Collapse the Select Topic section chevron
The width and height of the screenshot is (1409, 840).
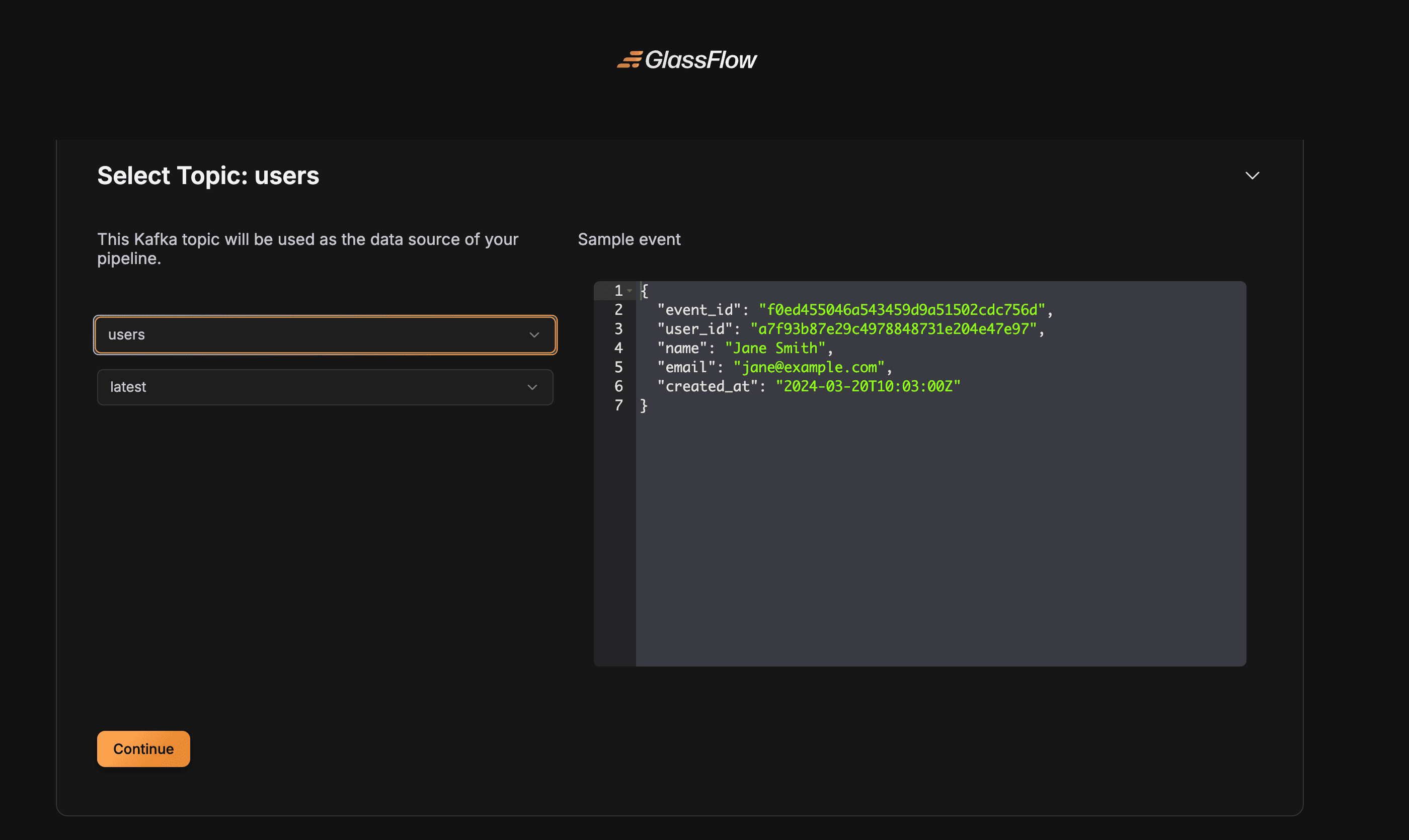tap(1252, 176)
